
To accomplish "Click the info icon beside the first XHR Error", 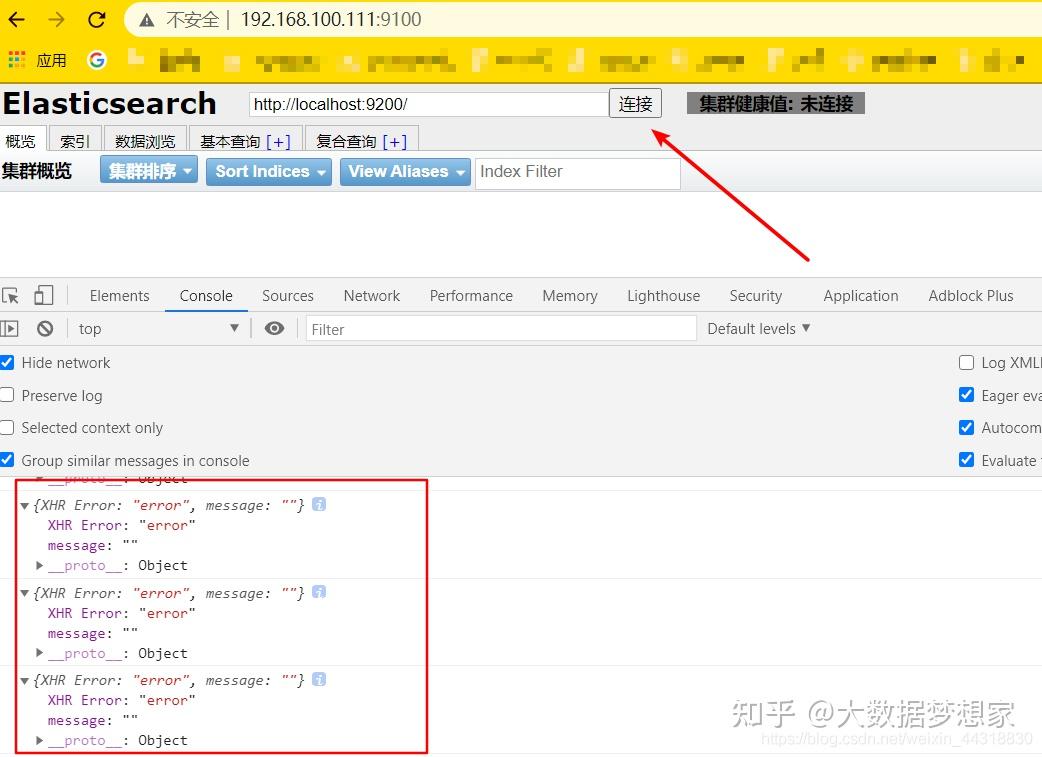I will (x=319, y=505).
